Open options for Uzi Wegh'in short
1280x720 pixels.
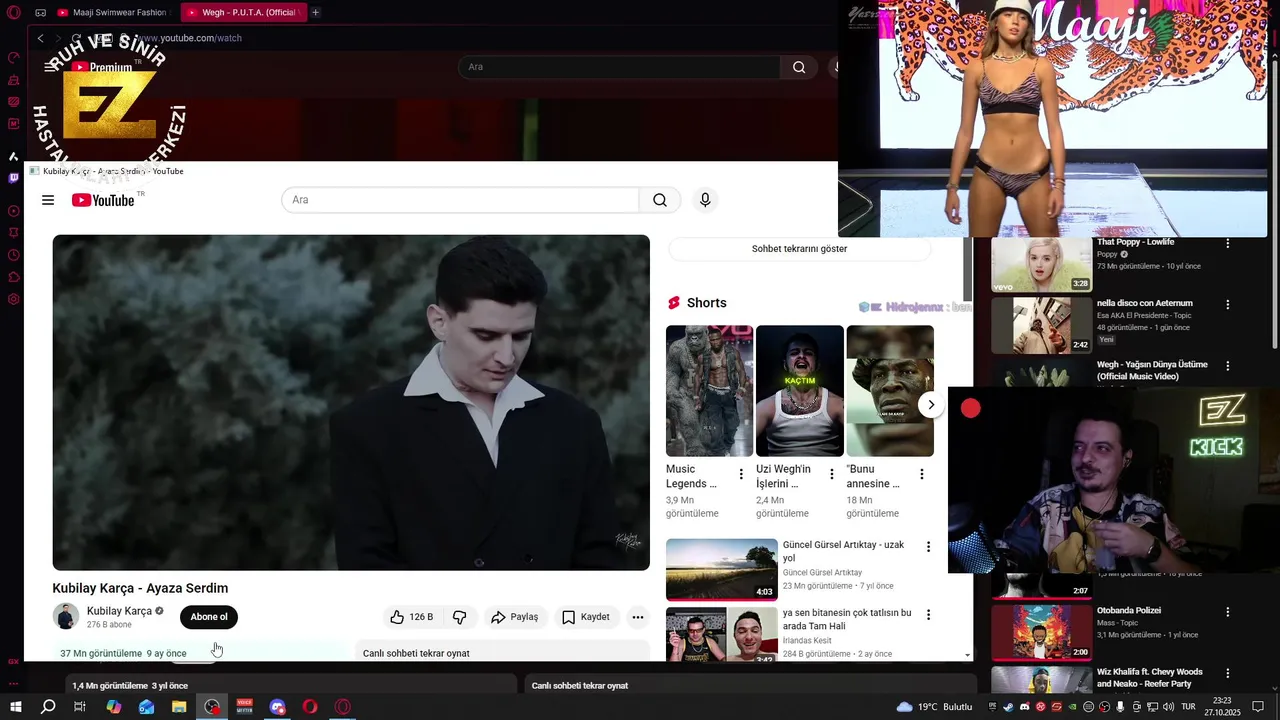831,474
